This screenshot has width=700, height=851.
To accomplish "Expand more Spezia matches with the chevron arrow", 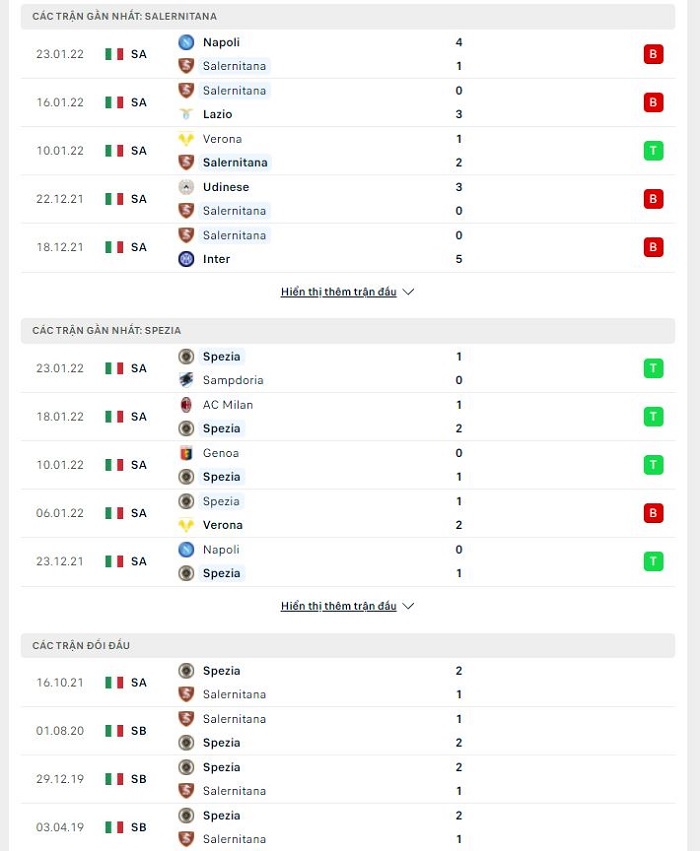I will pyautogui.click(x=409, y=606).
